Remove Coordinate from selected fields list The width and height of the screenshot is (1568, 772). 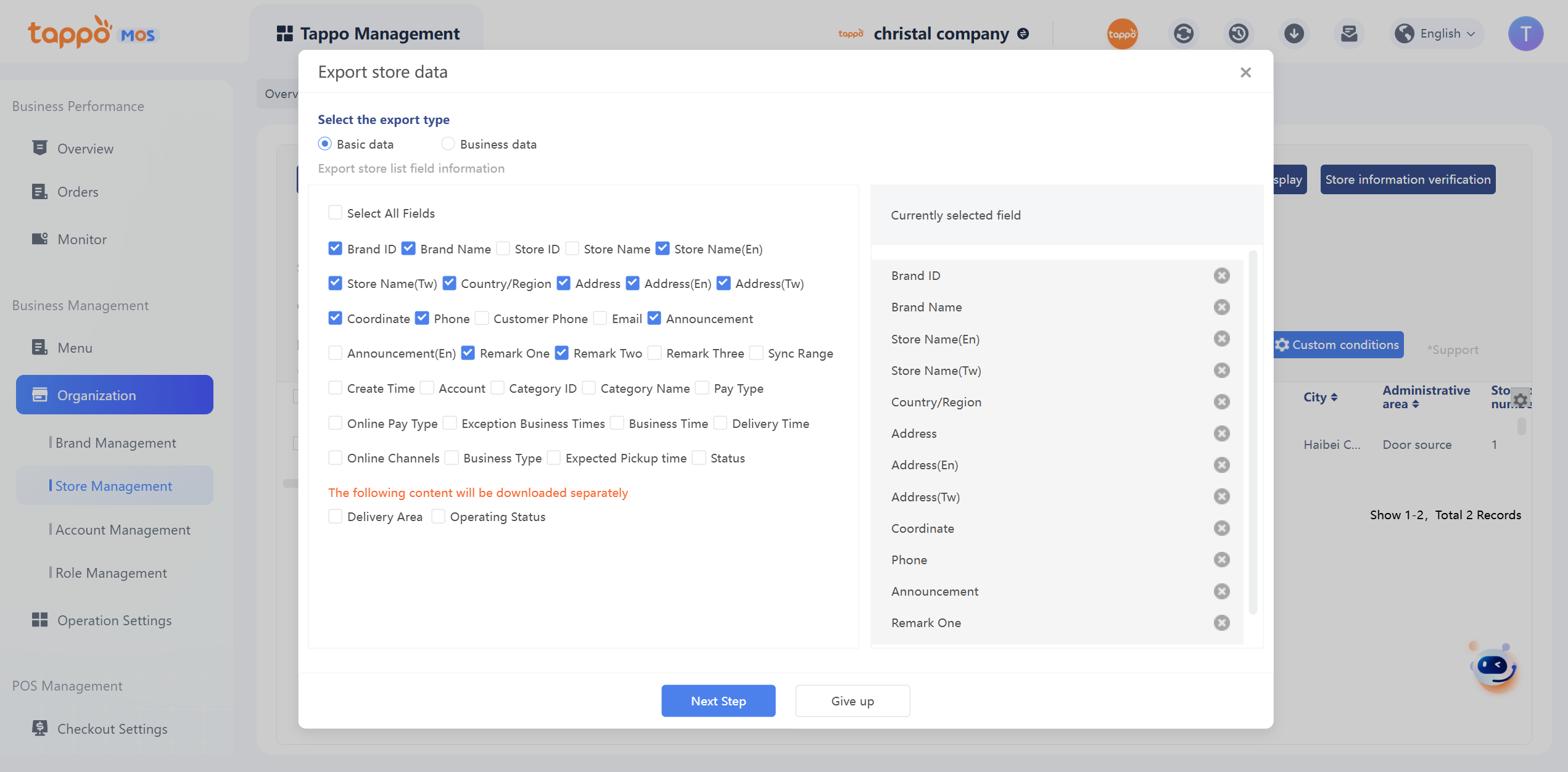click(x=1221, y=528)
